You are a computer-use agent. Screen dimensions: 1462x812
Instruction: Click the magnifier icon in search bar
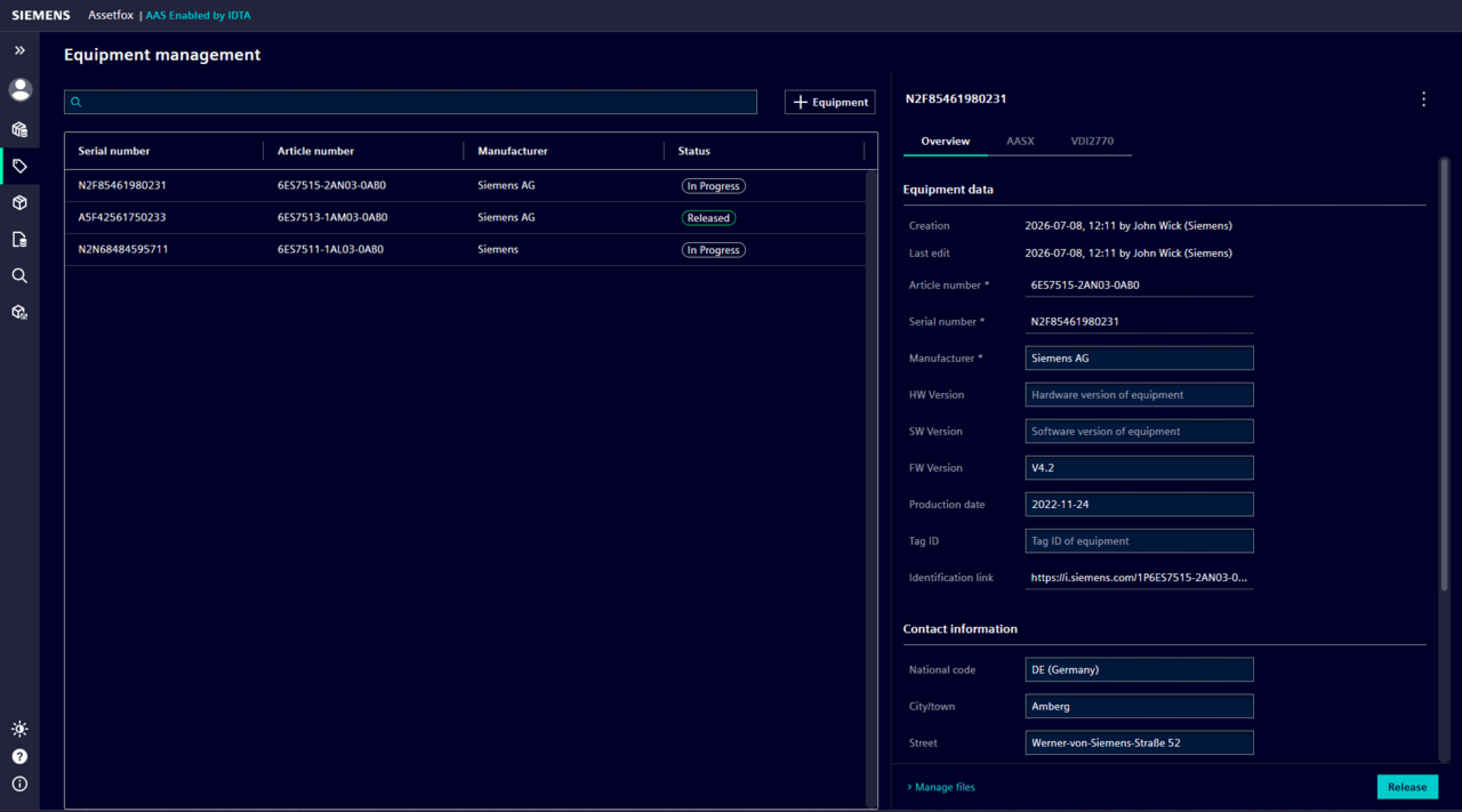coord(76,102)
